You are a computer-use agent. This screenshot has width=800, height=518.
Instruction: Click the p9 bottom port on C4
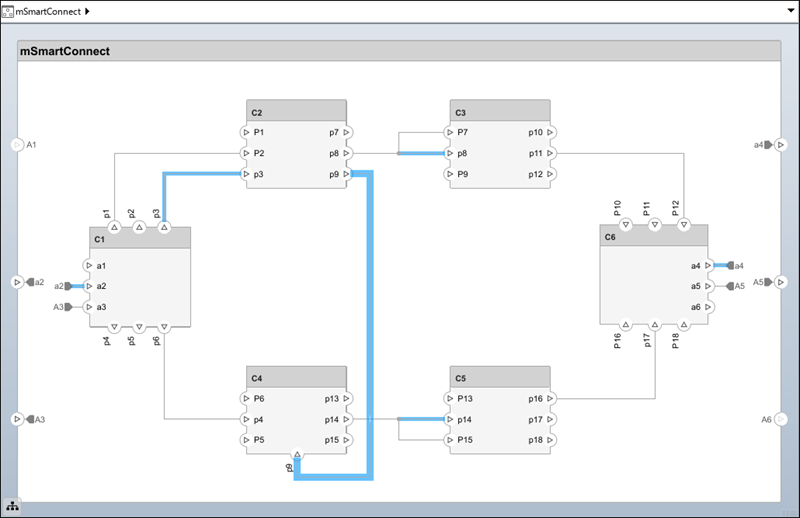click(297, 454)
